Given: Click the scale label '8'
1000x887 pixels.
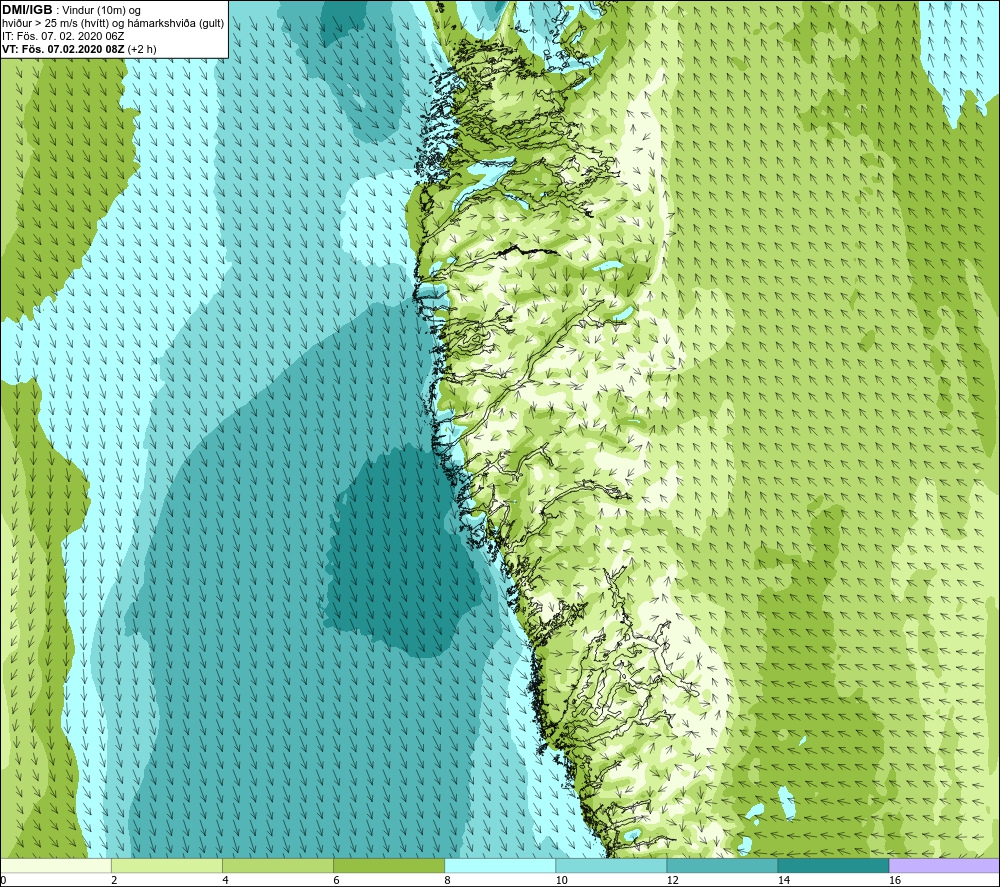Looking at the screenshot, I should click(x=447, y=880).
